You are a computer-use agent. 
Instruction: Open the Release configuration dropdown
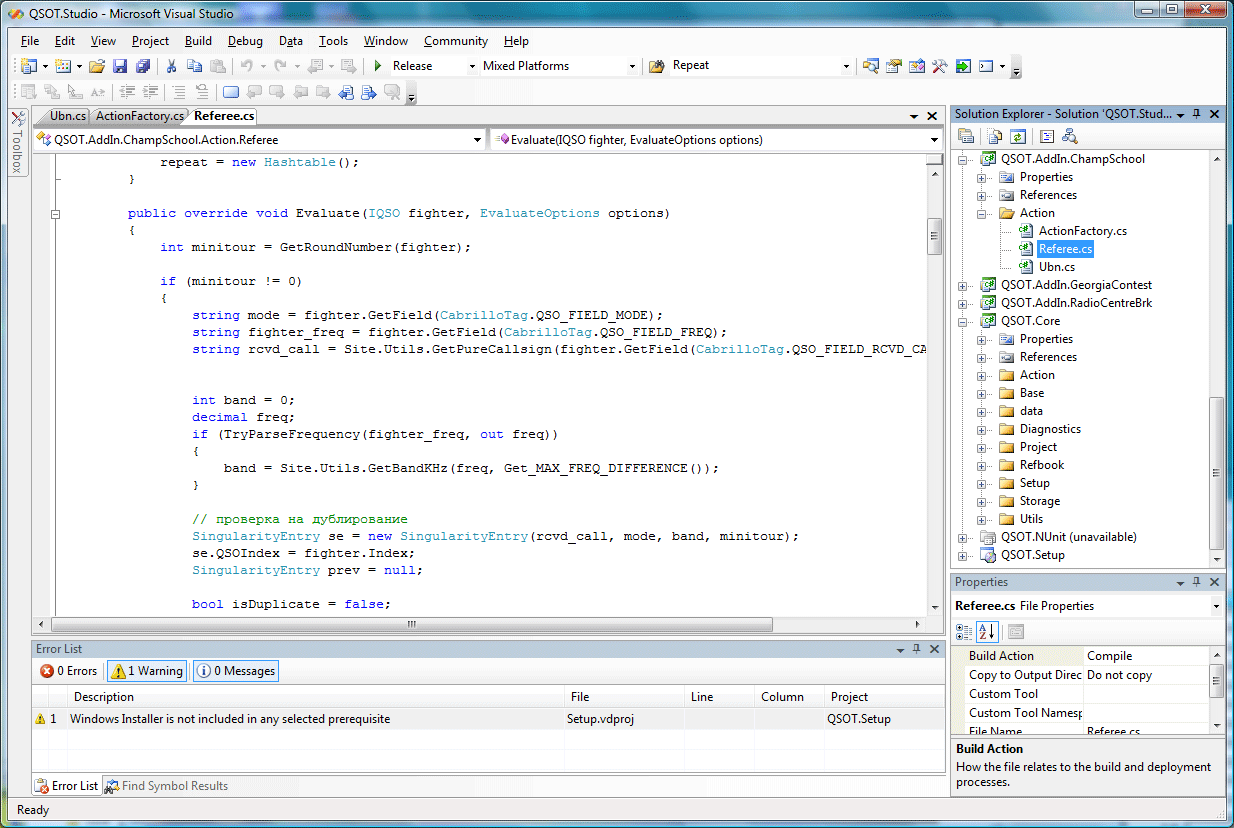coord(472,66)
